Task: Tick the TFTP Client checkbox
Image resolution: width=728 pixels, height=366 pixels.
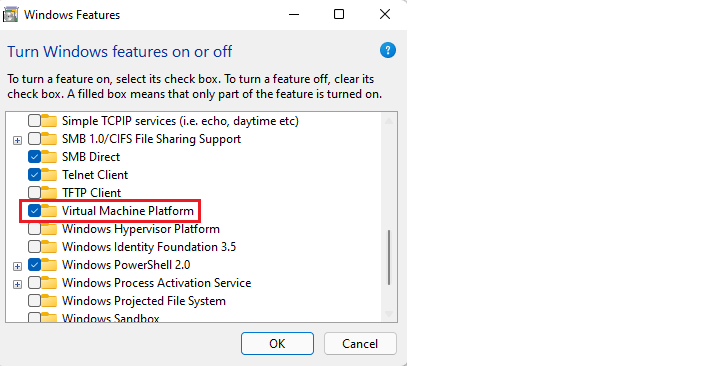Action: (34, 192)
